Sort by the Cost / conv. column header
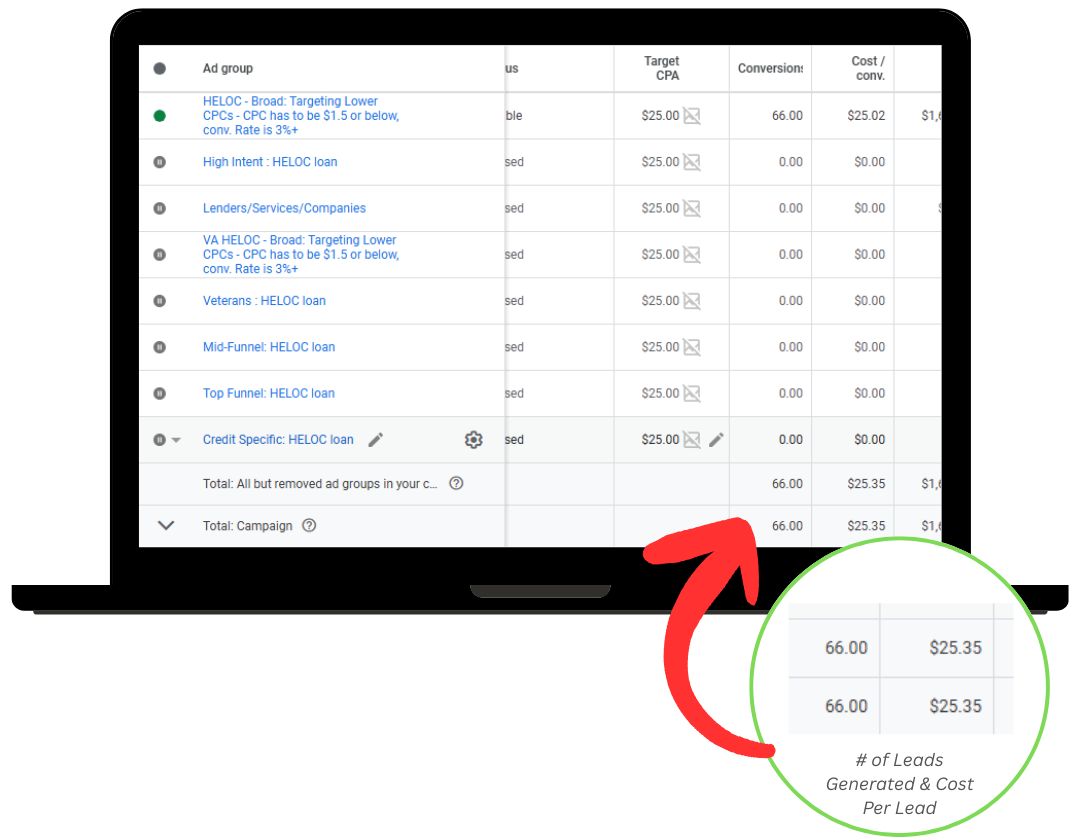The image size is (1080, 837). tap(868, 68)
